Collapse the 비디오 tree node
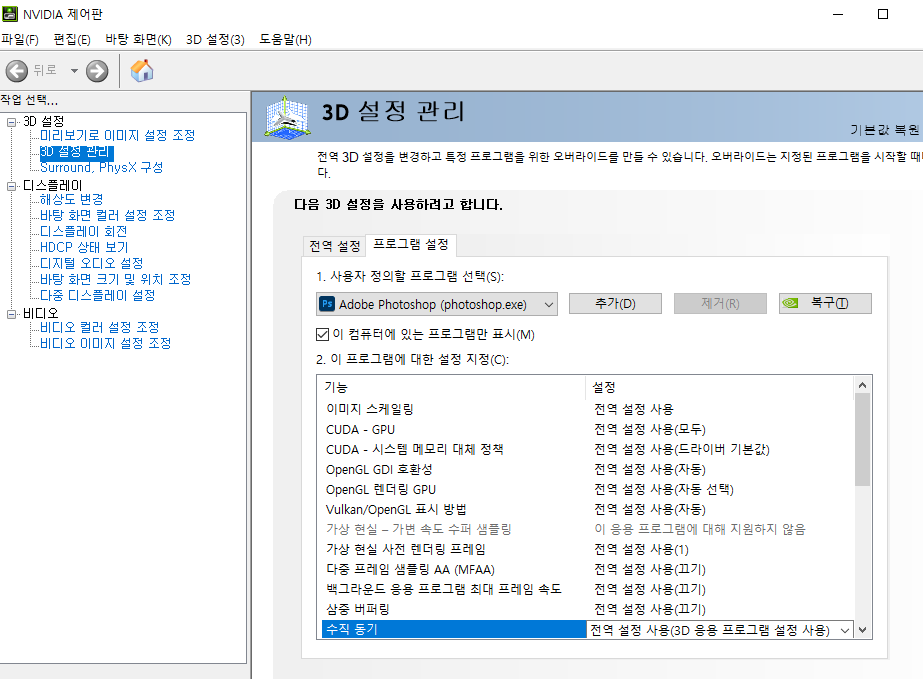 [x=11, y=314]
